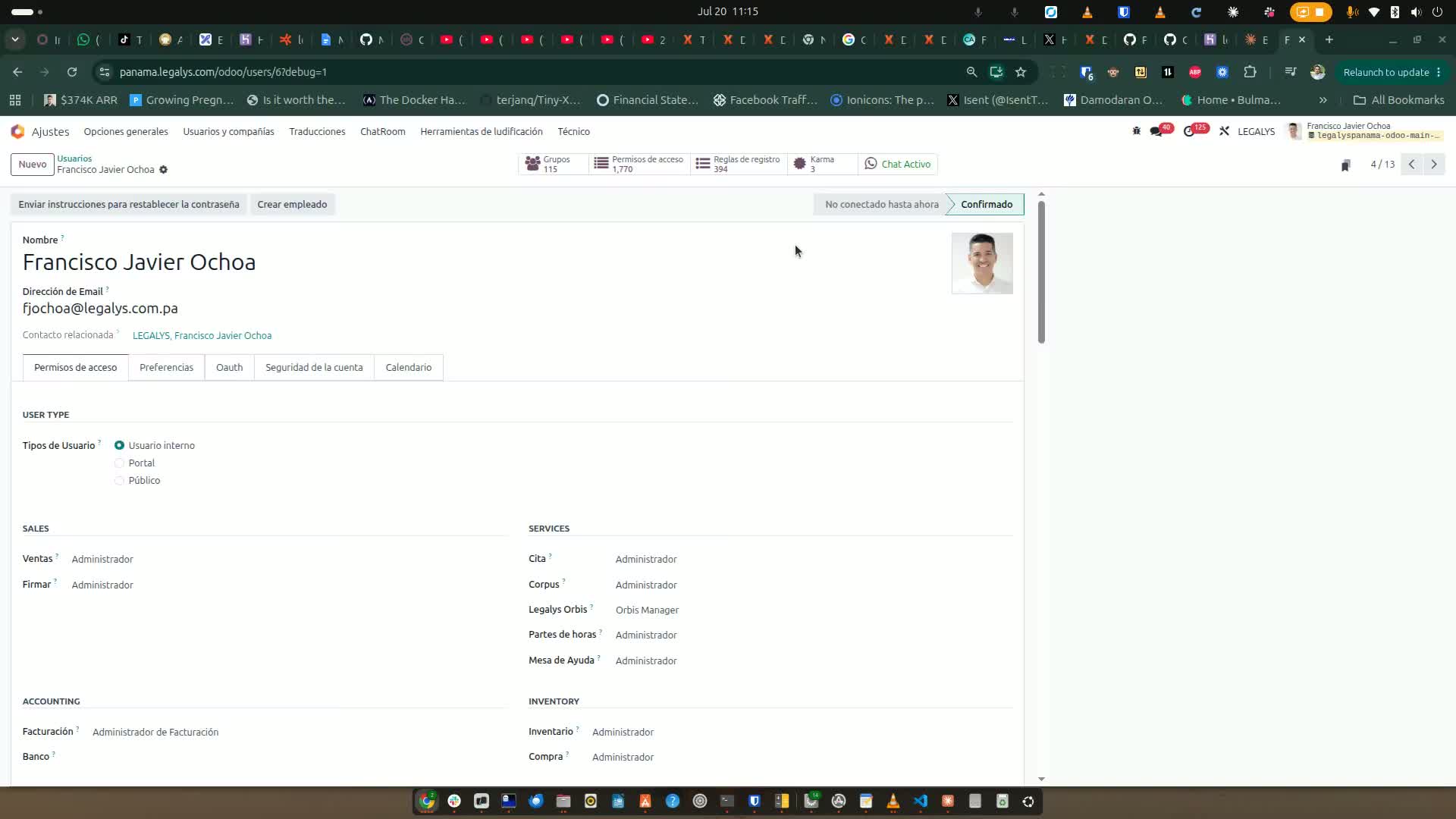Open the Grupos 115 stat button
The height and width of the screenshot is (819, 1456).
[x=554, y=164]
